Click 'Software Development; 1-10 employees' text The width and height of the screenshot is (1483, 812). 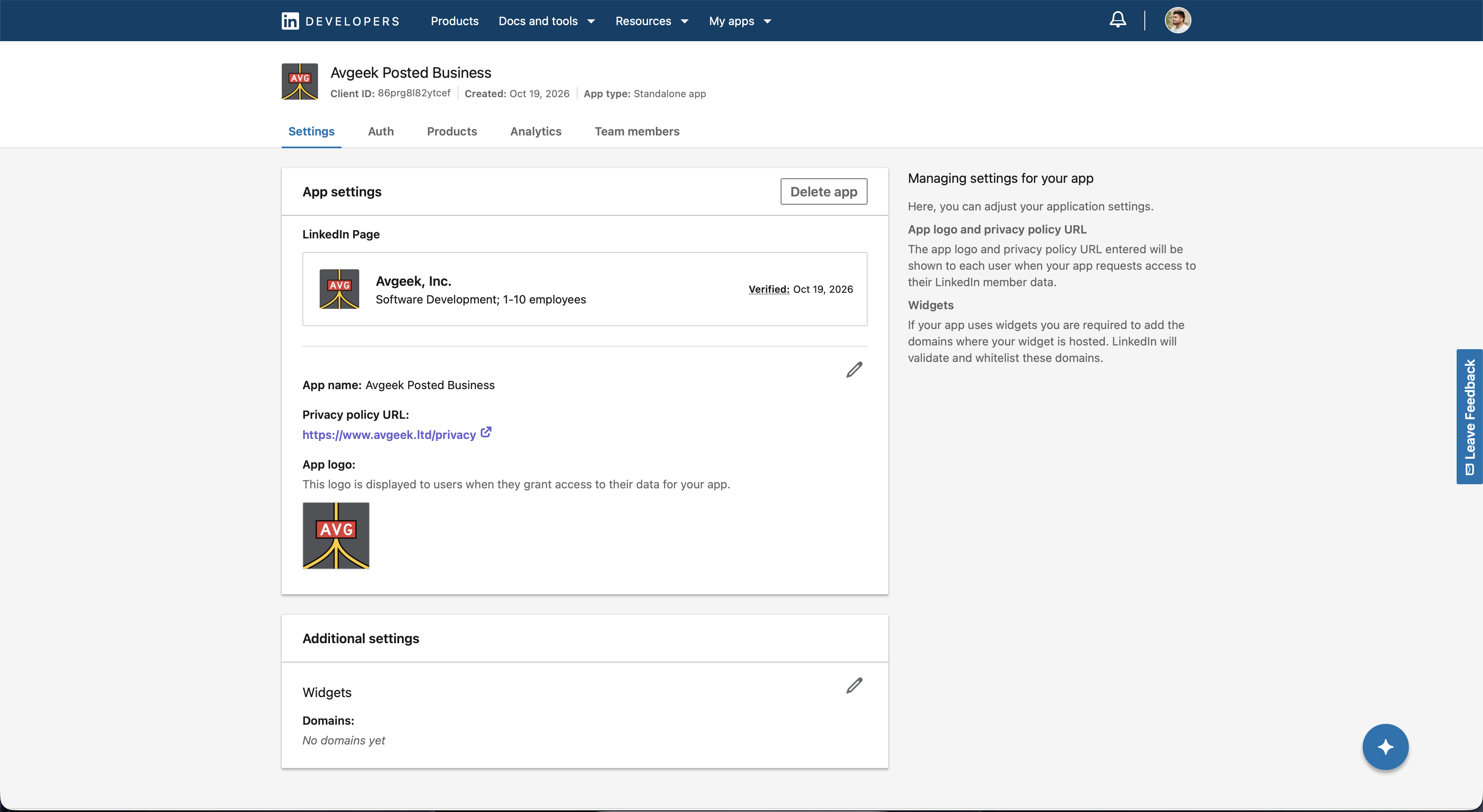[x=481, y=299]
